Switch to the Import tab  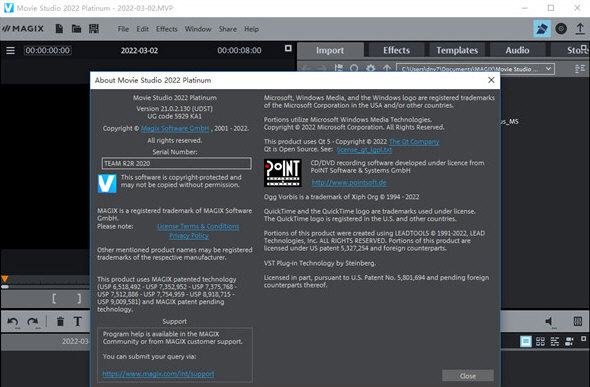coord(330,50)
